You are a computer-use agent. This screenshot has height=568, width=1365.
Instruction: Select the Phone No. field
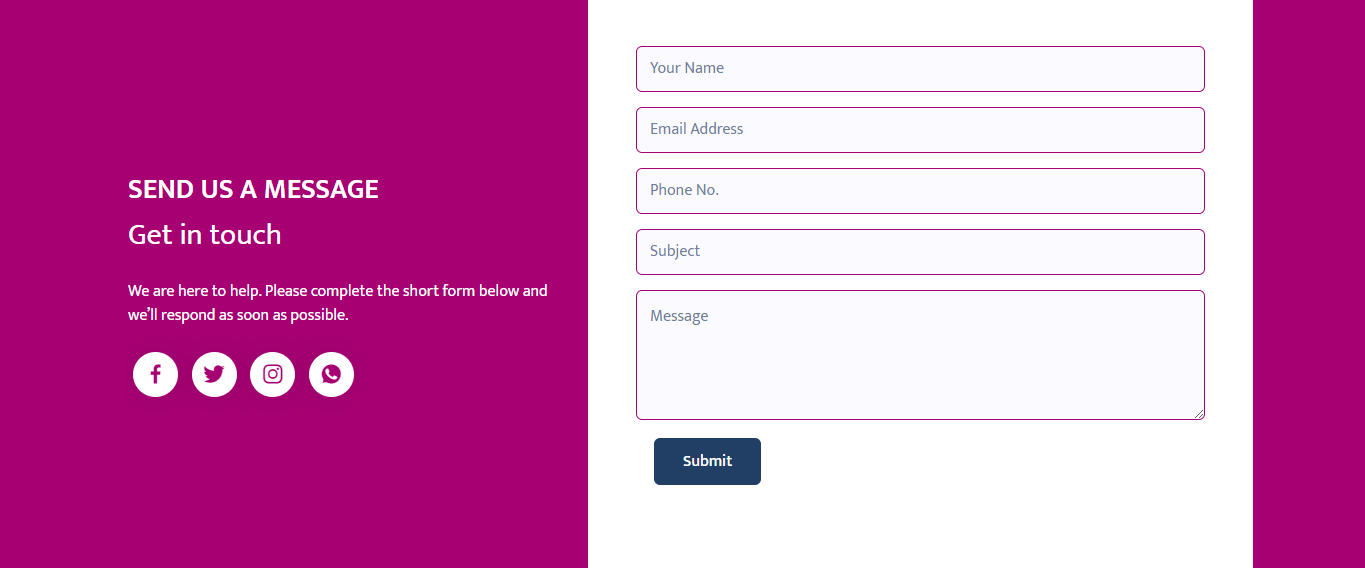(920, 191)
